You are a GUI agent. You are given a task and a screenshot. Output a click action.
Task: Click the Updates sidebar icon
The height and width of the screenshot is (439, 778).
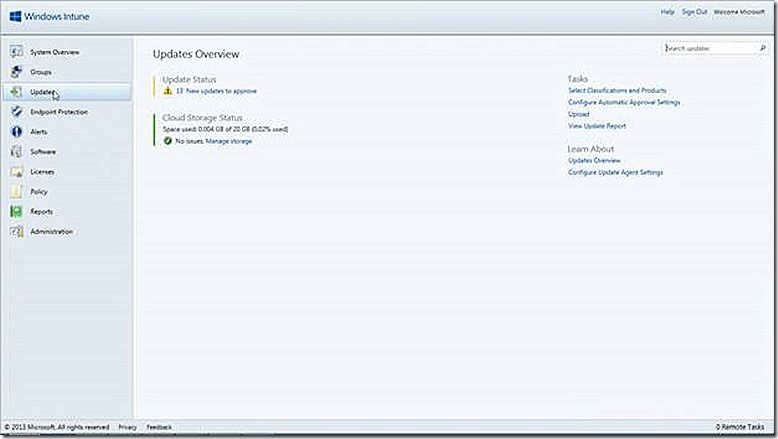[16, 92]
